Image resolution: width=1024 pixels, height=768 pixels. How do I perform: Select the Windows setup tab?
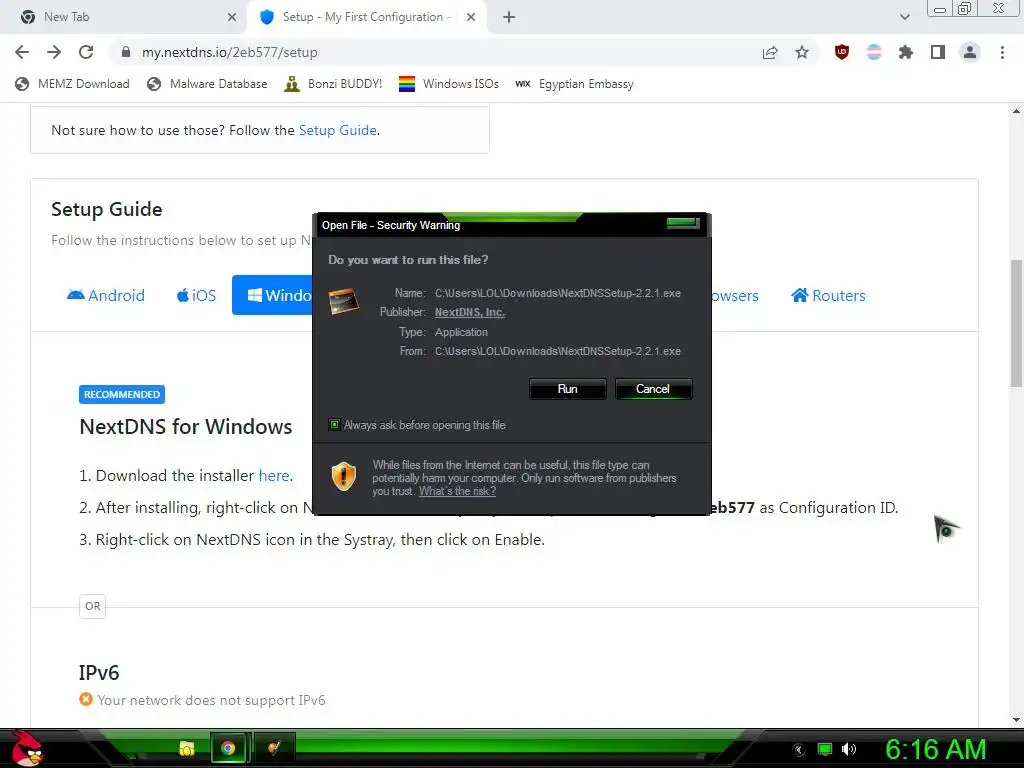[x=272, y=295]
